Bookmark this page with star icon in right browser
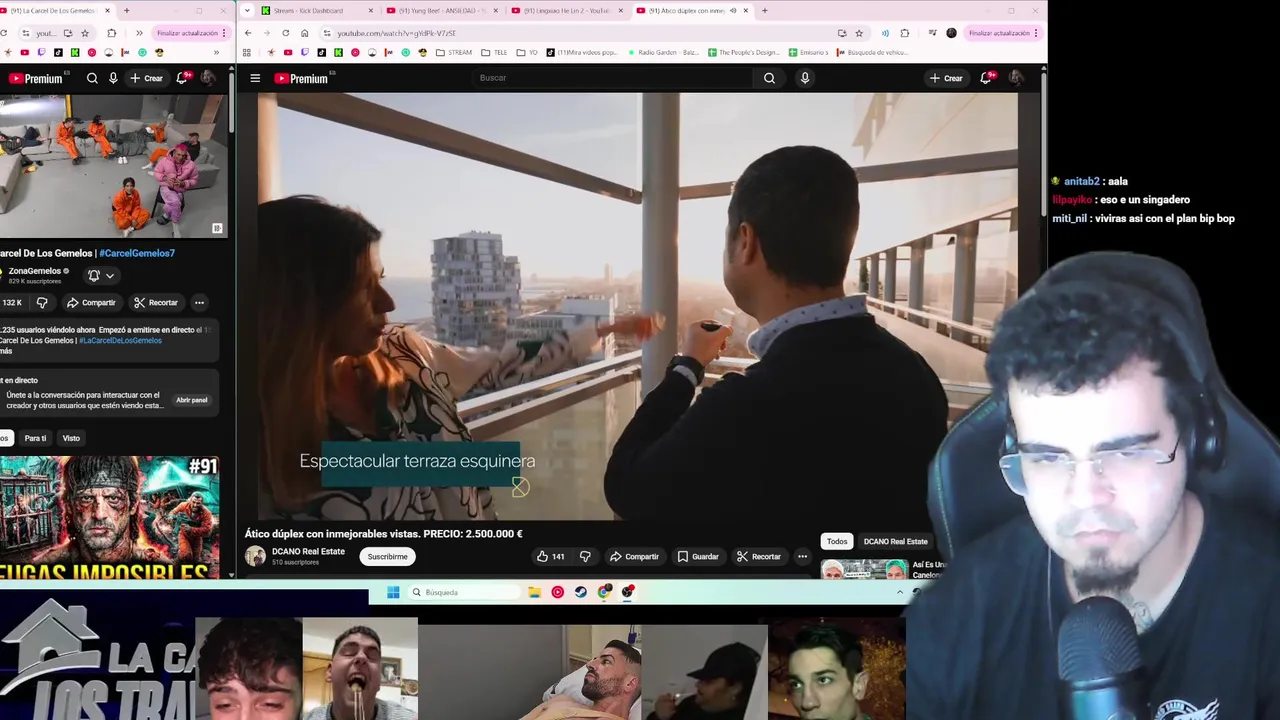Screen dimensions: 1280x720 point(859,33)
